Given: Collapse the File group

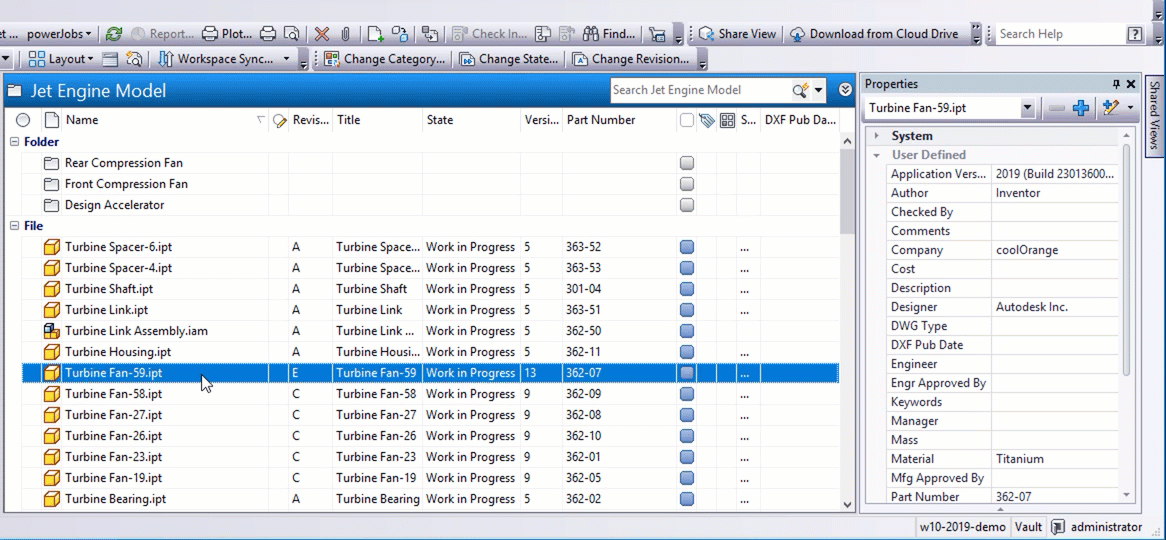Looking at the screenshot, I should click(14, 226).
